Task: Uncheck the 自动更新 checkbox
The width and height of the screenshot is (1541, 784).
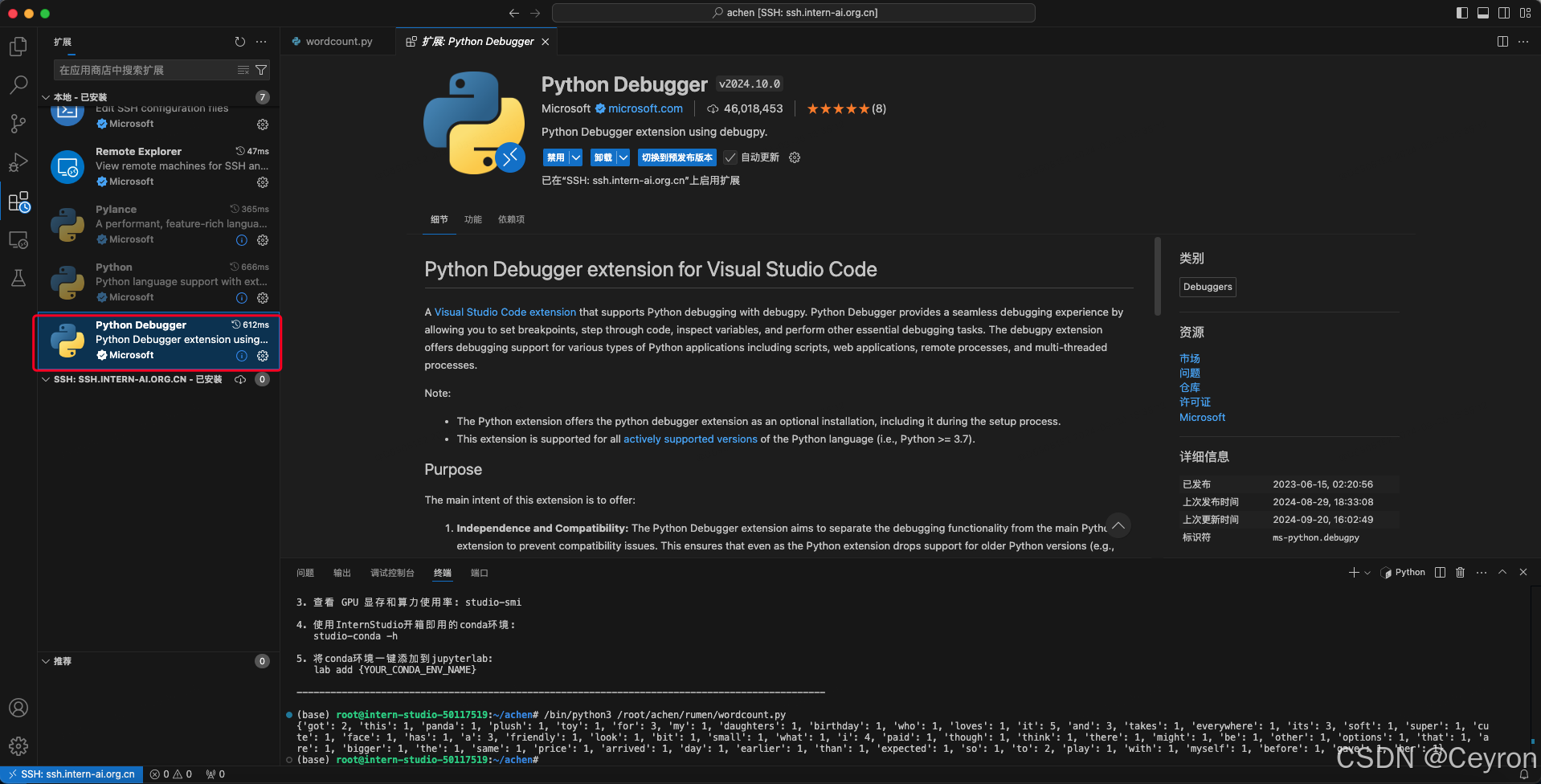Action: coord(730,157)
